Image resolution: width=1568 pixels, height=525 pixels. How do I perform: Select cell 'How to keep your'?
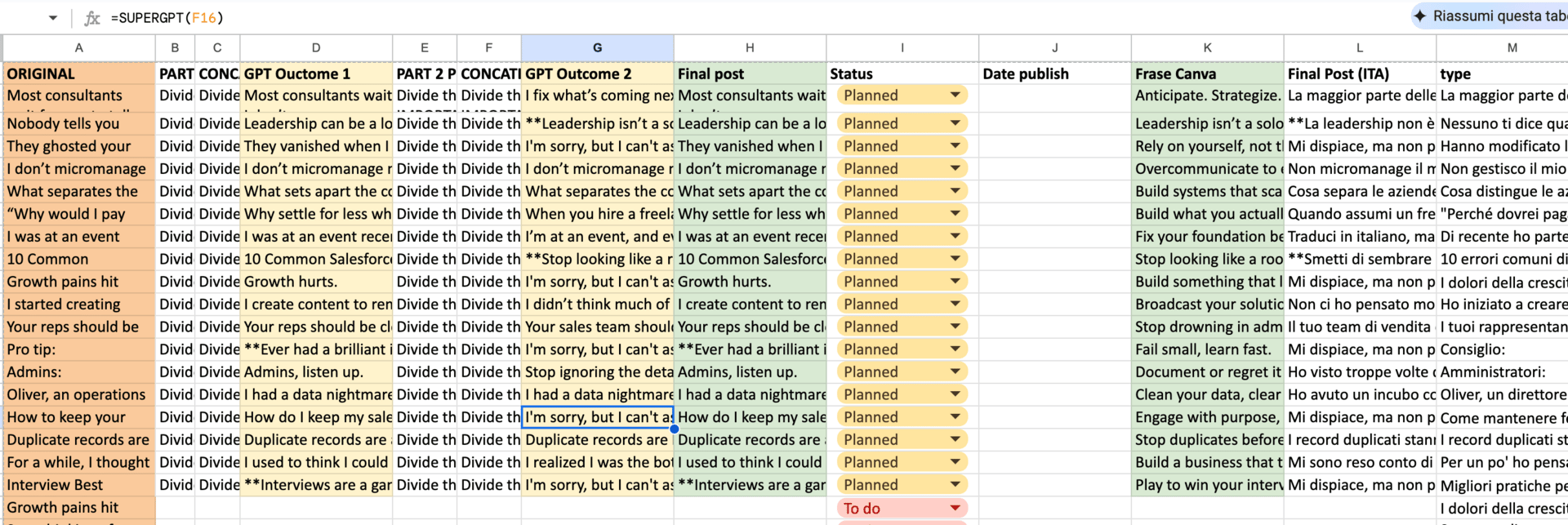coord(78,417)
